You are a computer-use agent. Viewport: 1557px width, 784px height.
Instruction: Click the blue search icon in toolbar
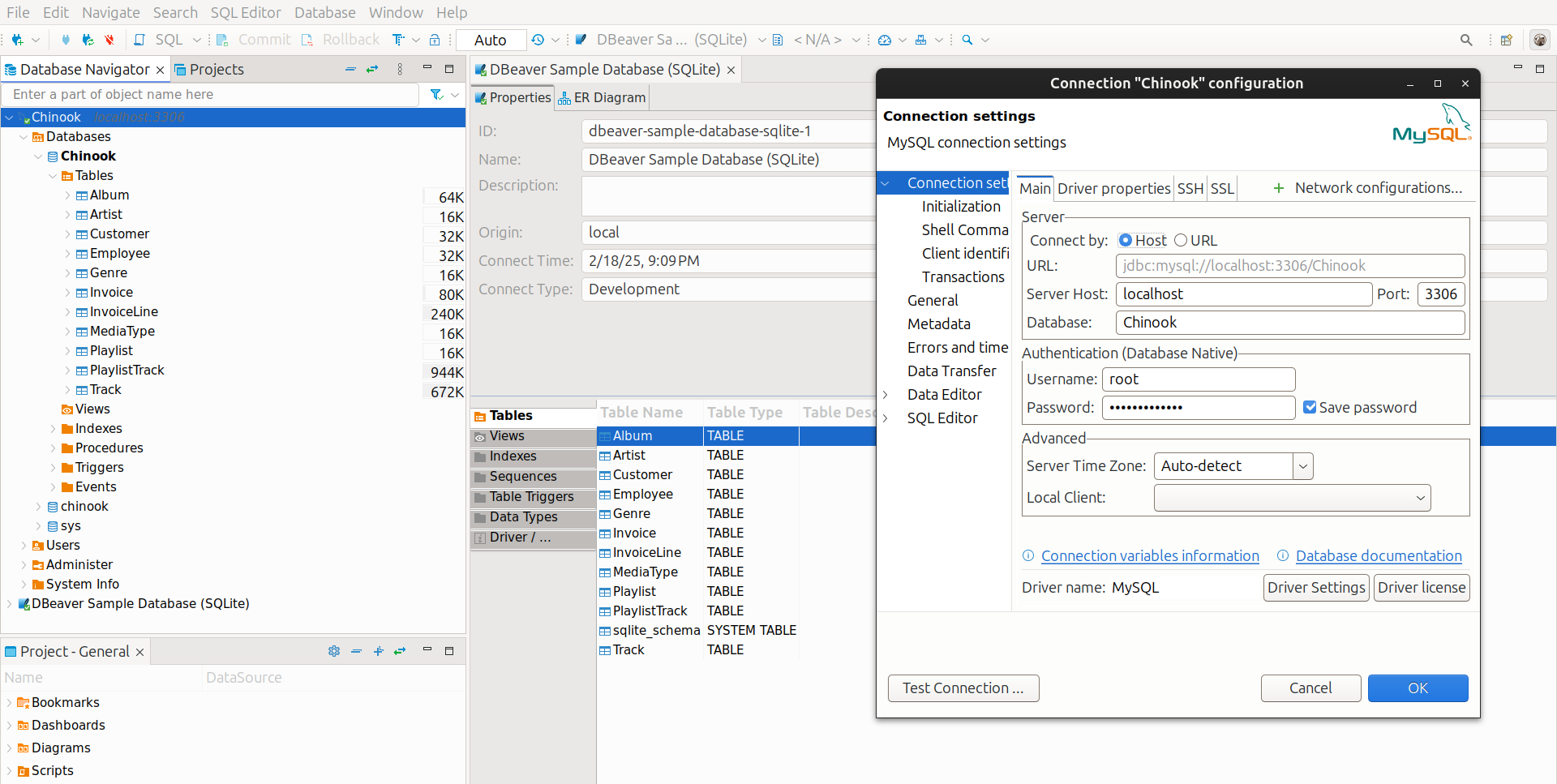coord(967,40)
